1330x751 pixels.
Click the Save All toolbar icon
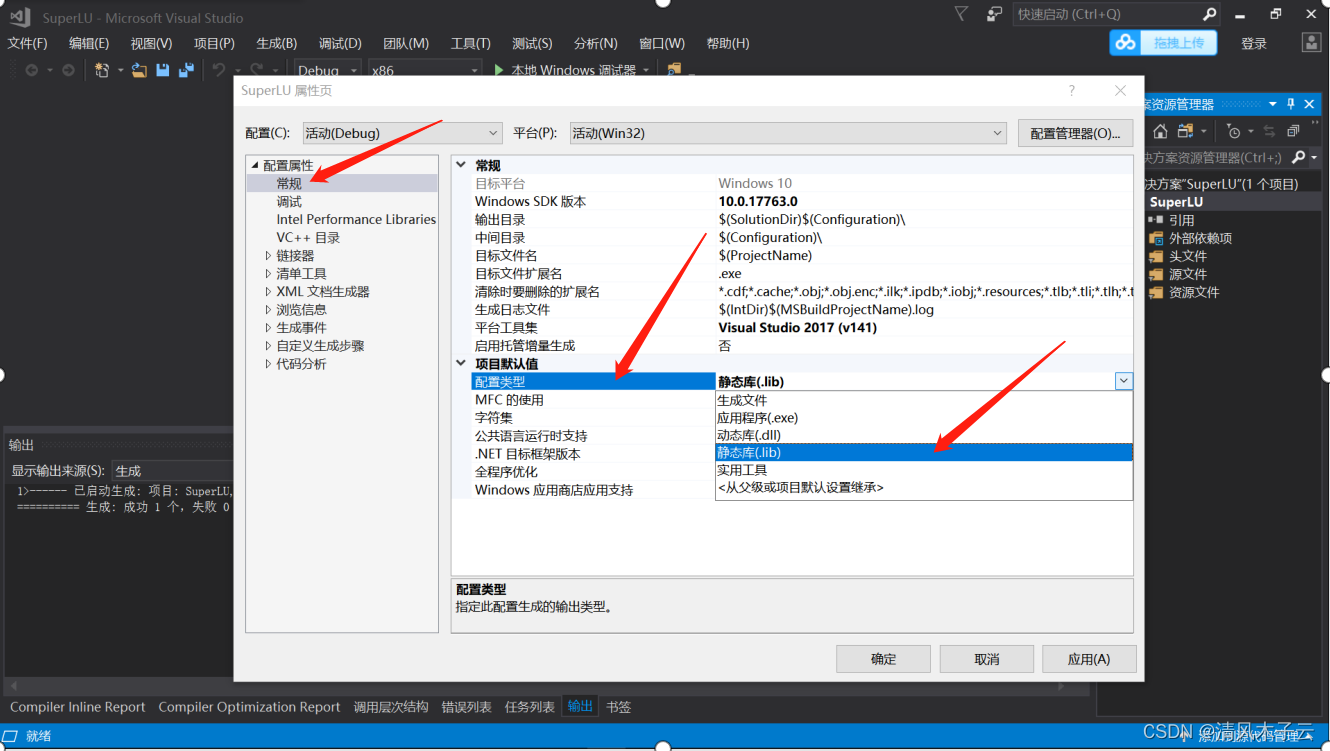[186, 70]
